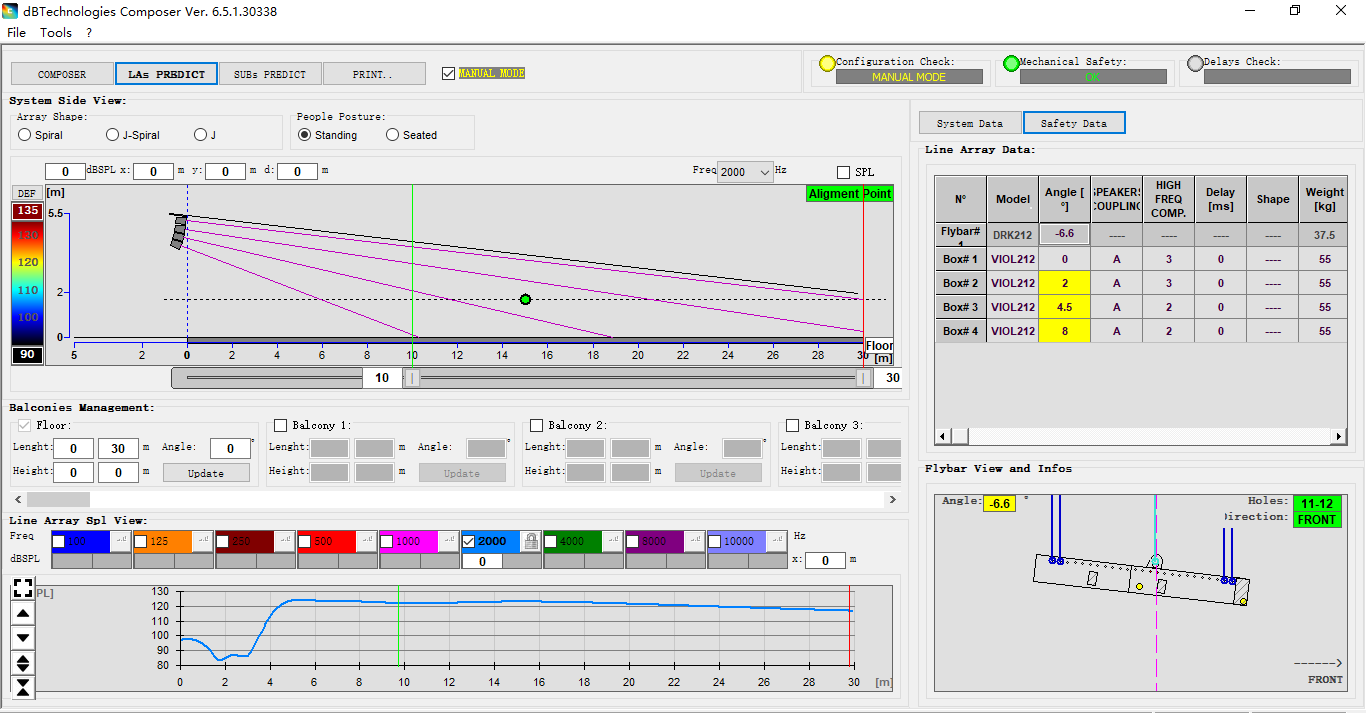This screenshot has height=713, width=1366.
Task: Click the green Mechanical Safety indicator light
Action: pyautogui.click(x=1011, y=64)
